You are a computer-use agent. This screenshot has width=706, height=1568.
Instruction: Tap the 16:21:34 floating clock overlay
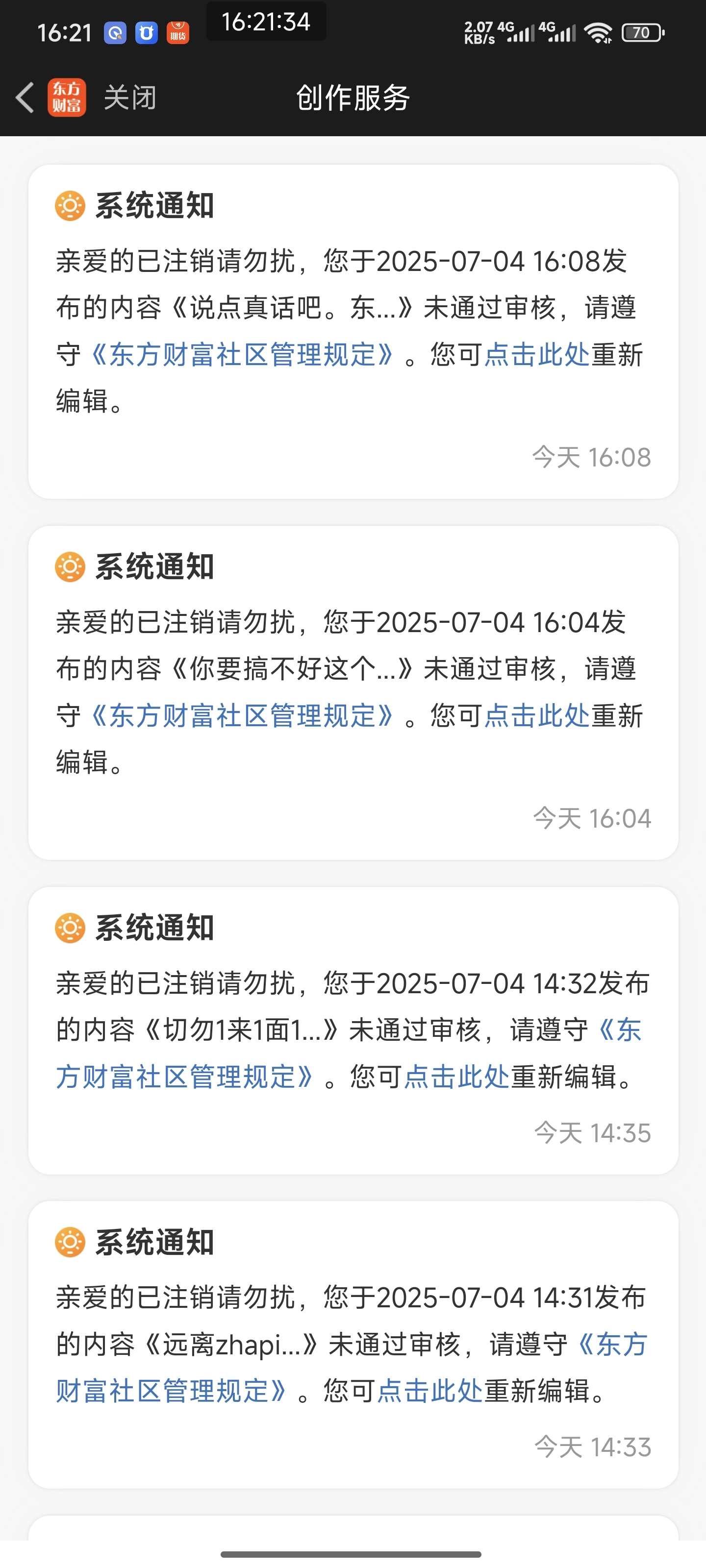(266, 22)
